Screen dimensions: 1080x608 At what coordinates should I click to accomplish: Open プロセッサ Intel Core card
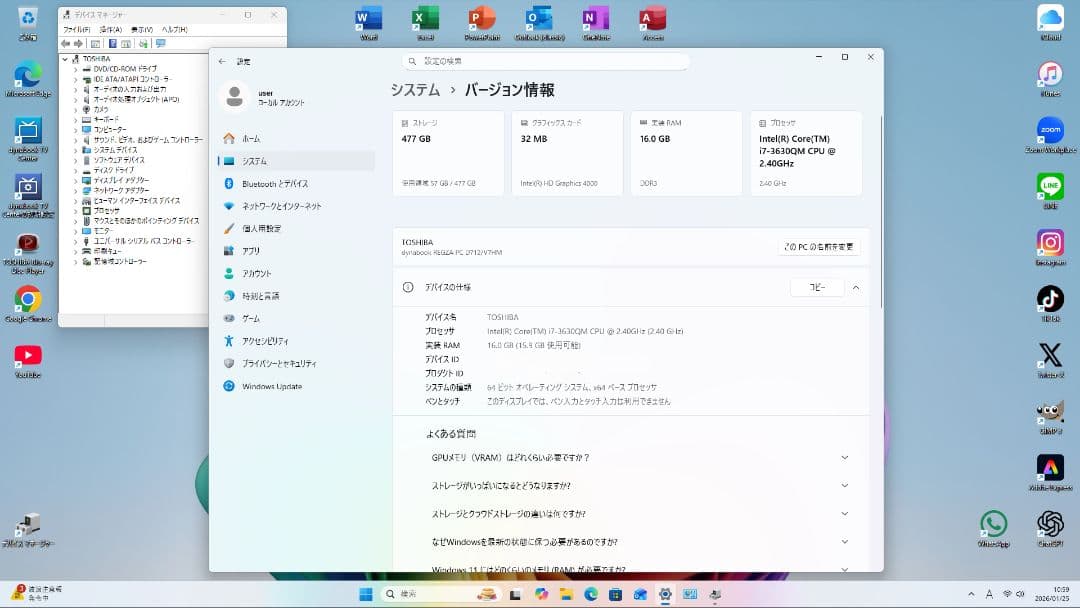click(806, 153)
